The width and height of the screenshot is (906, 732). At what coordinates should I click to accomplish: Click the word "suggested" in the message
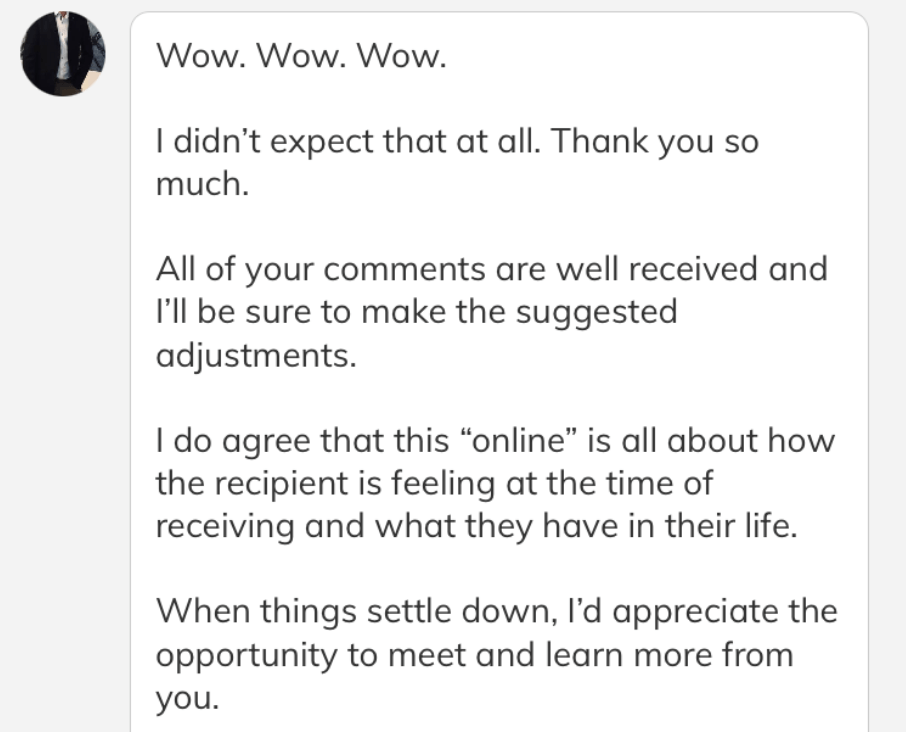[597, 313]
